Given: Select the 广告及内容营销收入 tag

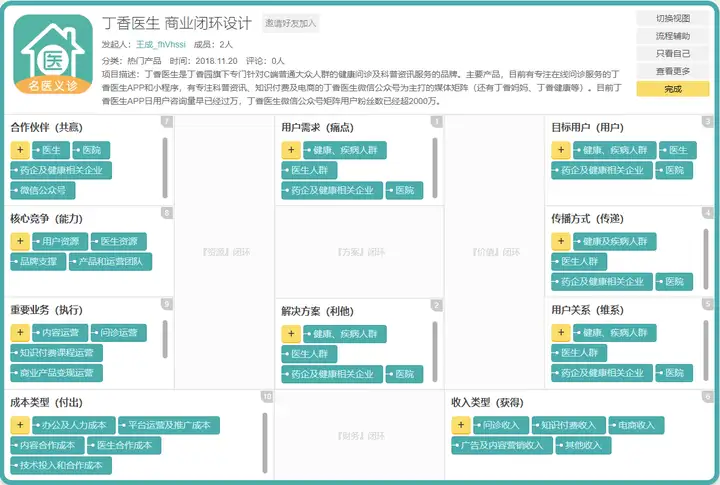Looking at the screenshot, I should click(x=502, y=446).
